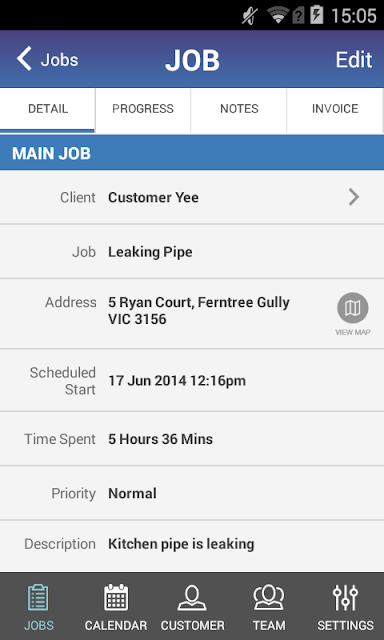Tap the View Map icon

353,308
